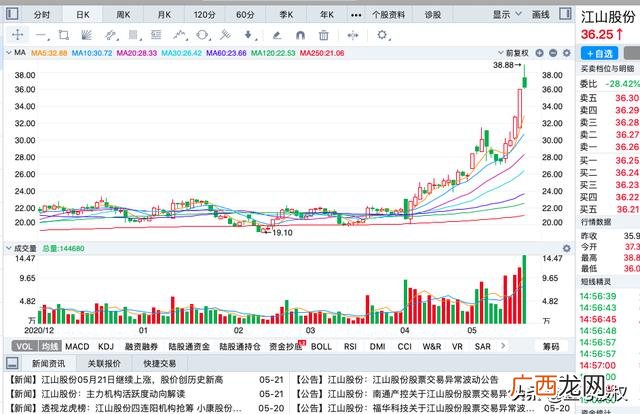The height and width of the screenshot is (414, 640).
Task: Click the 筹码 button
Action: click(x=551, y=347)
